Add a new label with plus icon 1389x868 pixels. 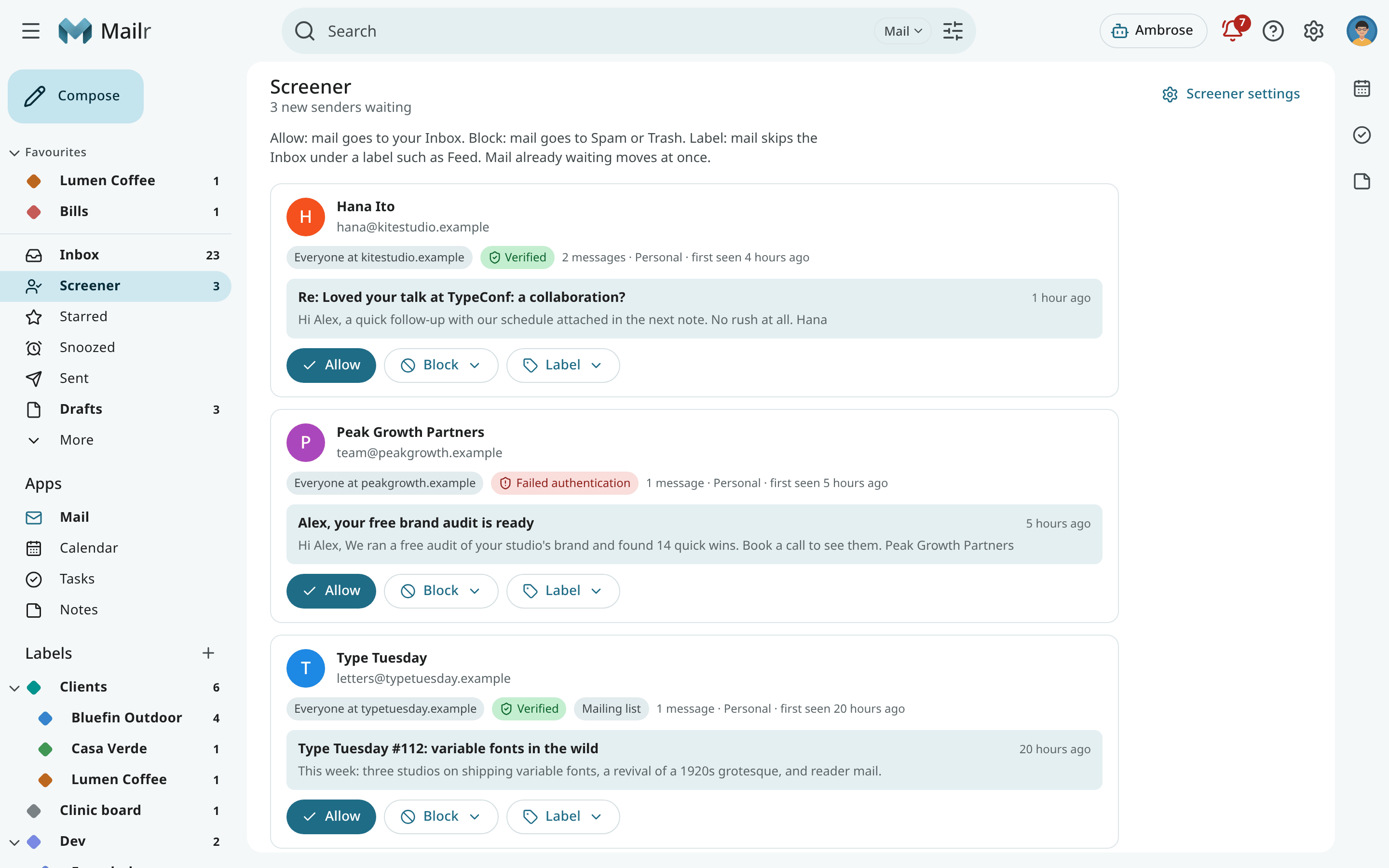coord(208,653)
